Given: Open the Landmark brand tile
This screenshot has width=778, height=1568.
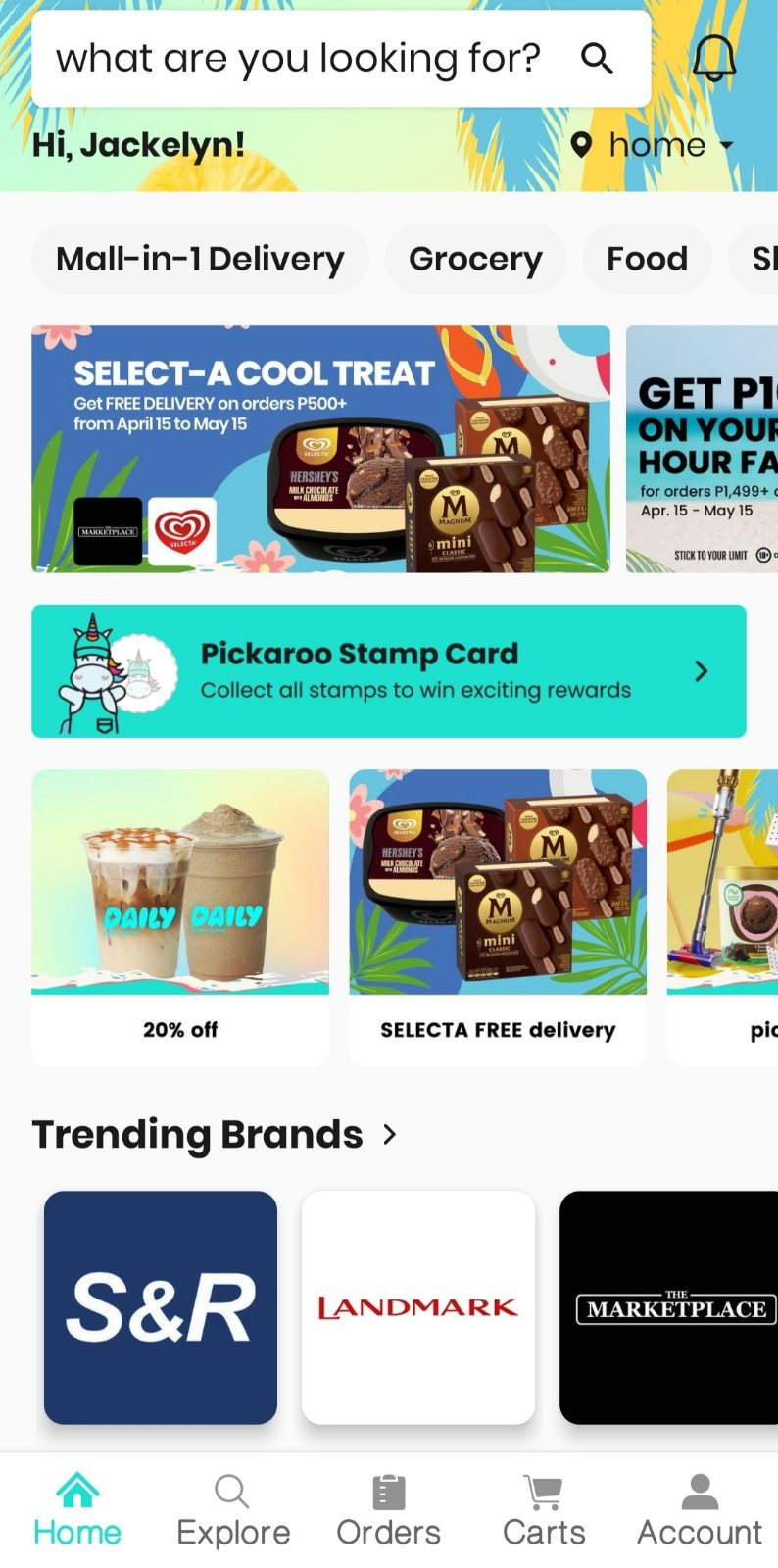Looking at the screenshot, I should click(418, 1307).
